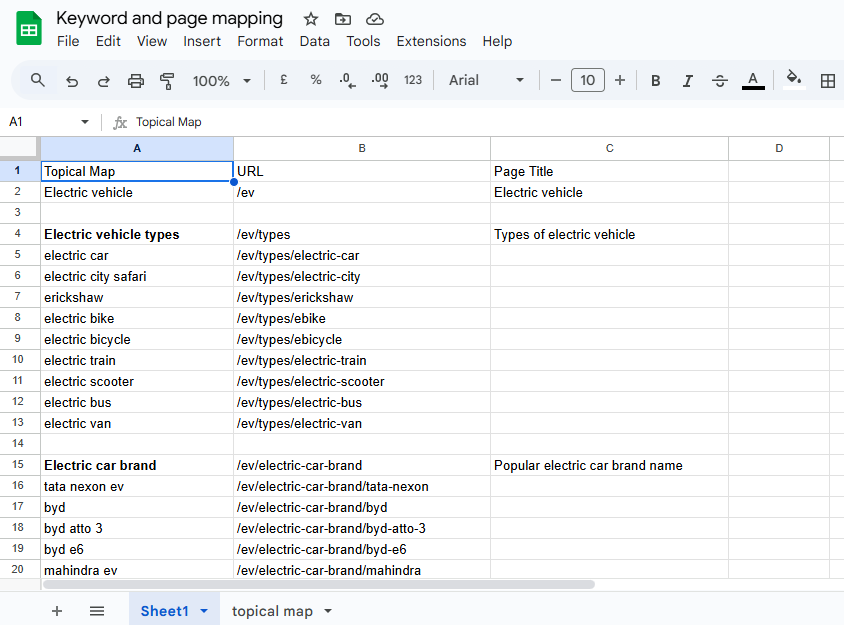Image resolution: width=844 pixels, height=625 pixels.
Task: Select the paint format roller tool
Action: 168,80
